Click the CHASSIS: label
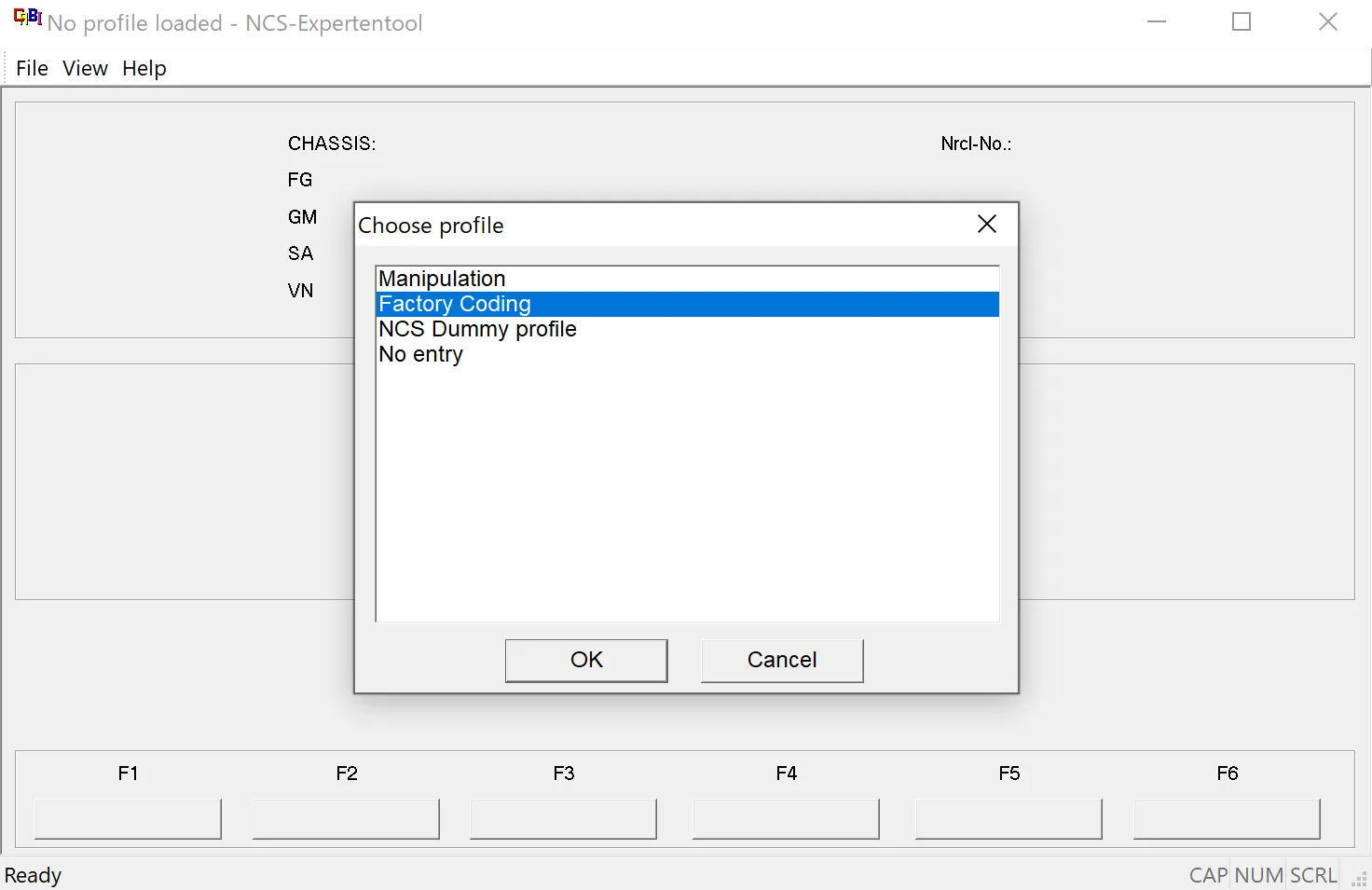1372x890 pixels. pyautogui.click(x=332, y=144)
